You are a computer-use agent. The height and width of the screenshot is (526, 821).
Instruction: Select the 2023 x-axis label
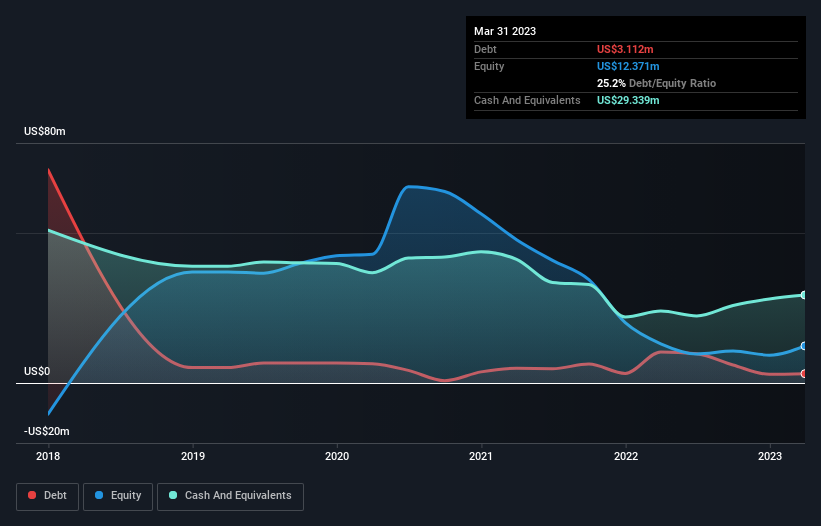point(770,456)
